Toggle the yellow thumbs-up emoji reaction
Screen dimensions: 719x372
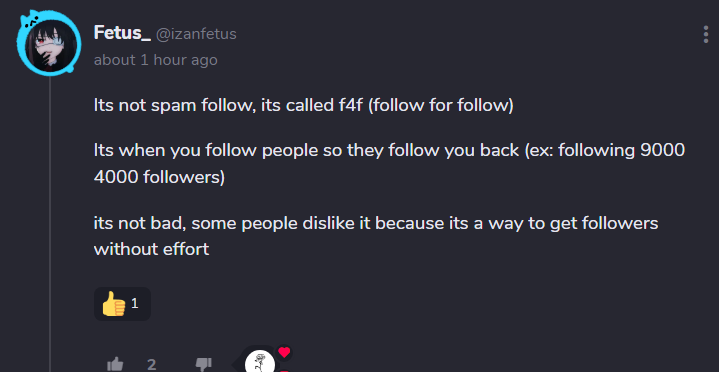coord(122,304)
